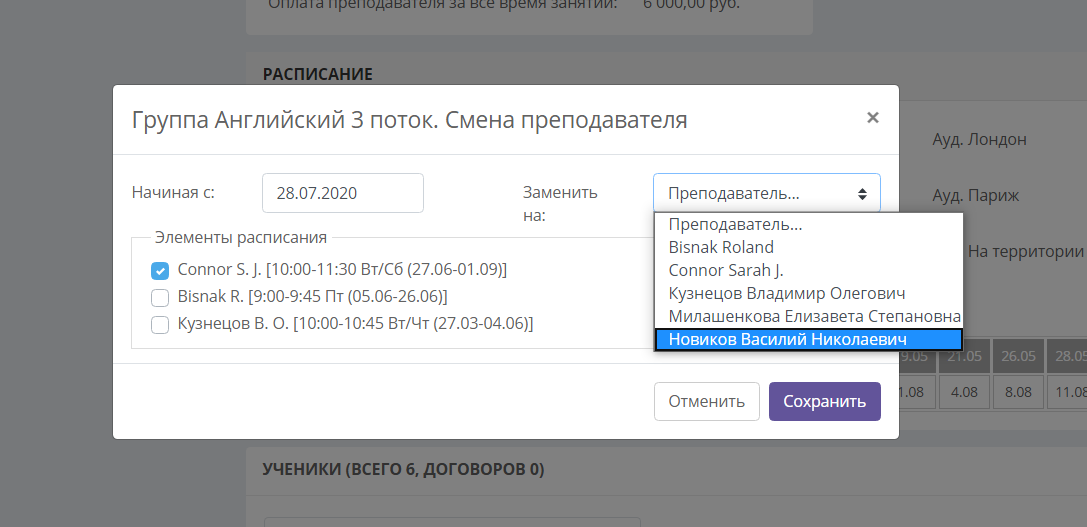Open the Преподаватель... replacement dropdown
This screenshot has height=527, width=1087.
767,193
